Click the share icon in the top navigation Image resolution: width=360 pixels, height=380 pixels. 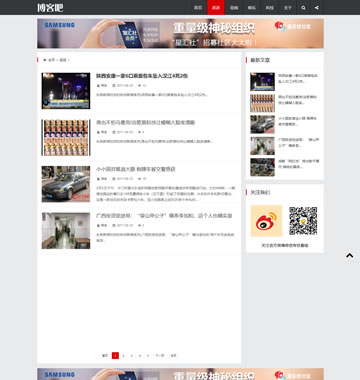click(x=317, y=8)
